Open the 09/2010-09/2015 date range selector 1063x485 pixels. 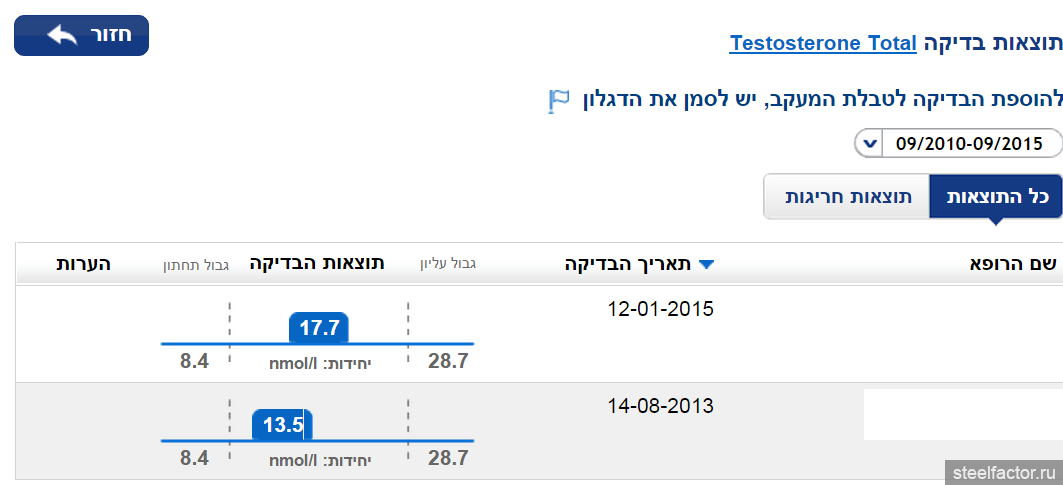point(967,143)
